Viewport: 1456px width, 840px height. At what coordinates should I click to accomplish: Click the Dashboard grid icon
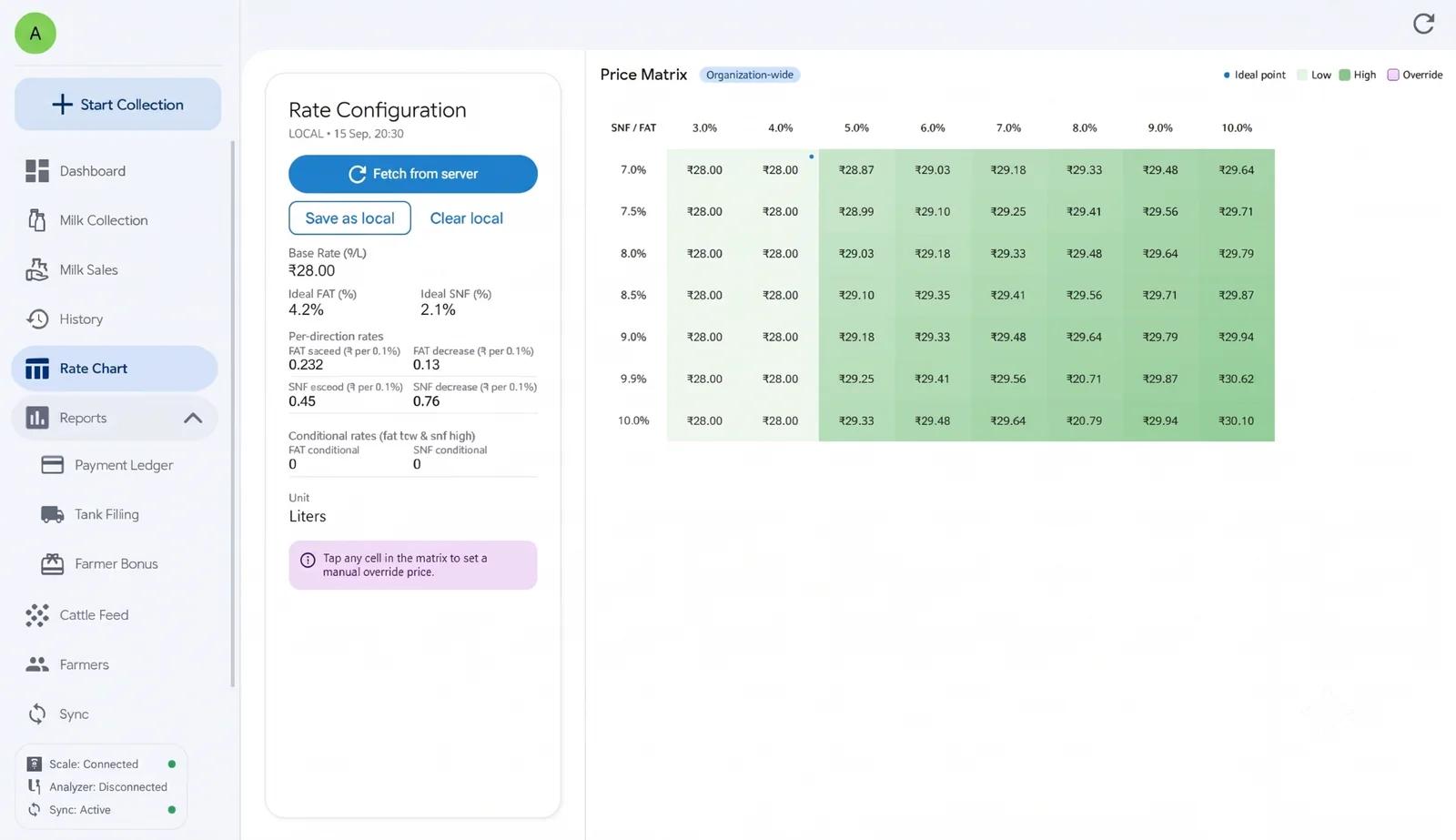coord(37,171)
